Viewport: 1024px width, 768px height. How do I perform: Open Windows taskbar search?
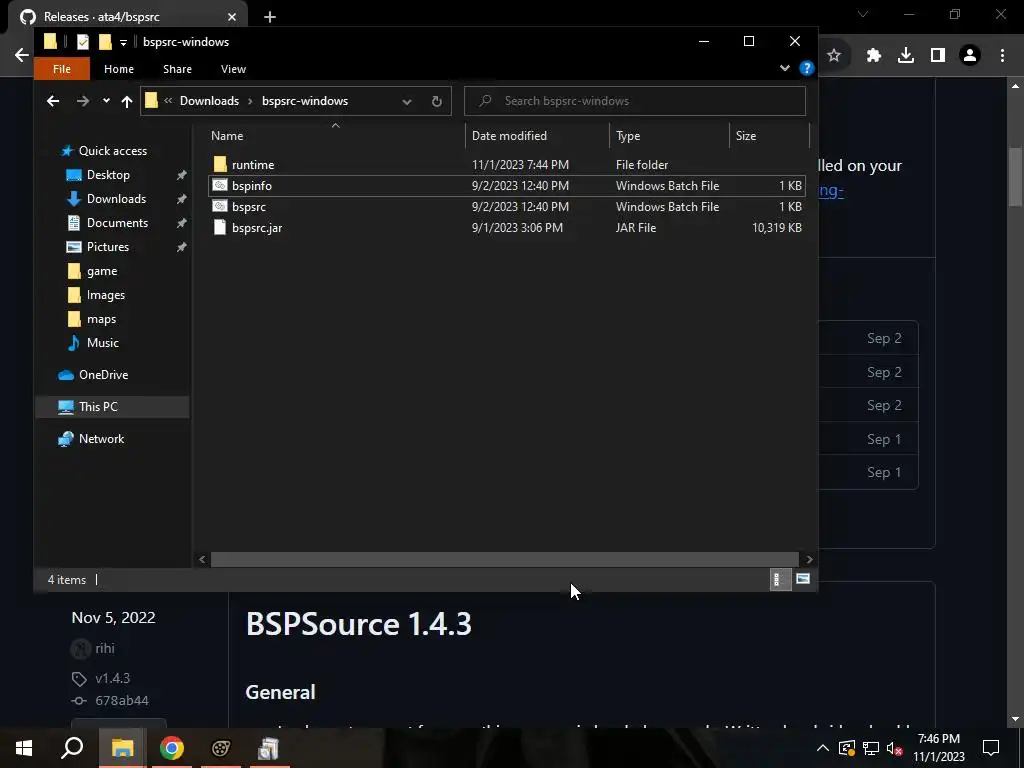click(72, 748)
